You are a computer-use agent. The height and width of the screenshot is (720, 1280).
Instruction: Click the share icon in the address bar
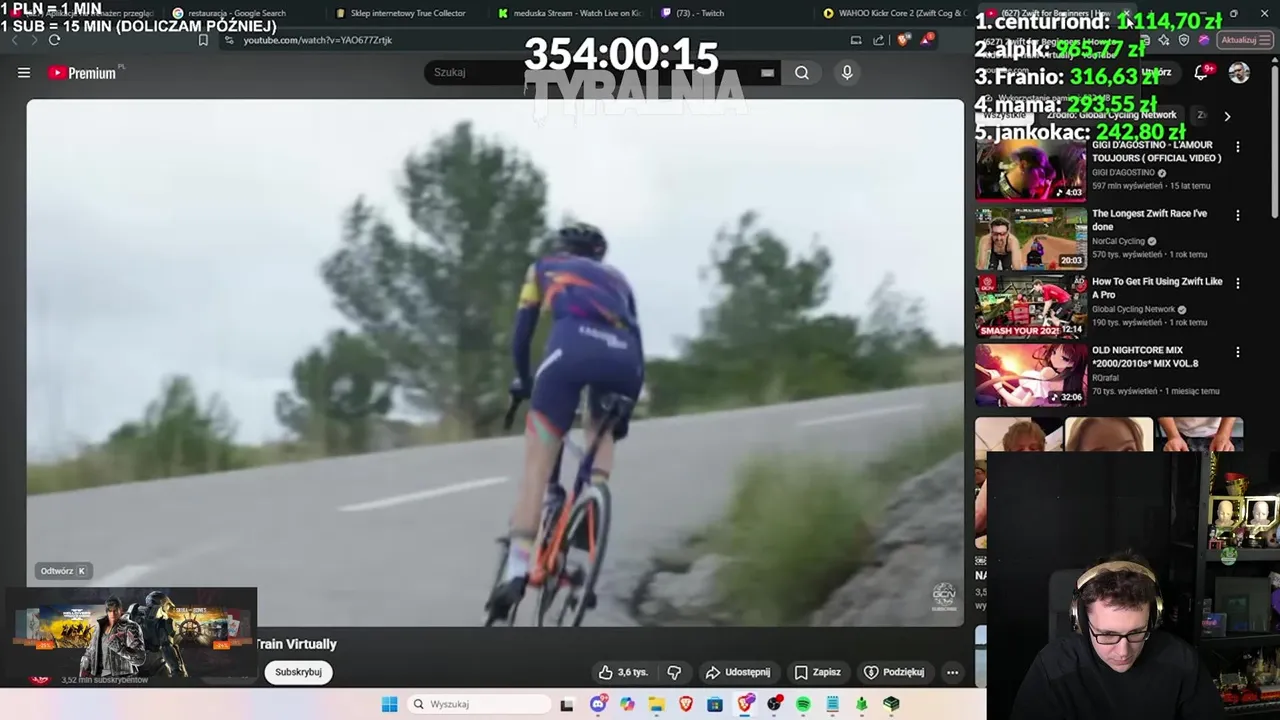[879, 40]
